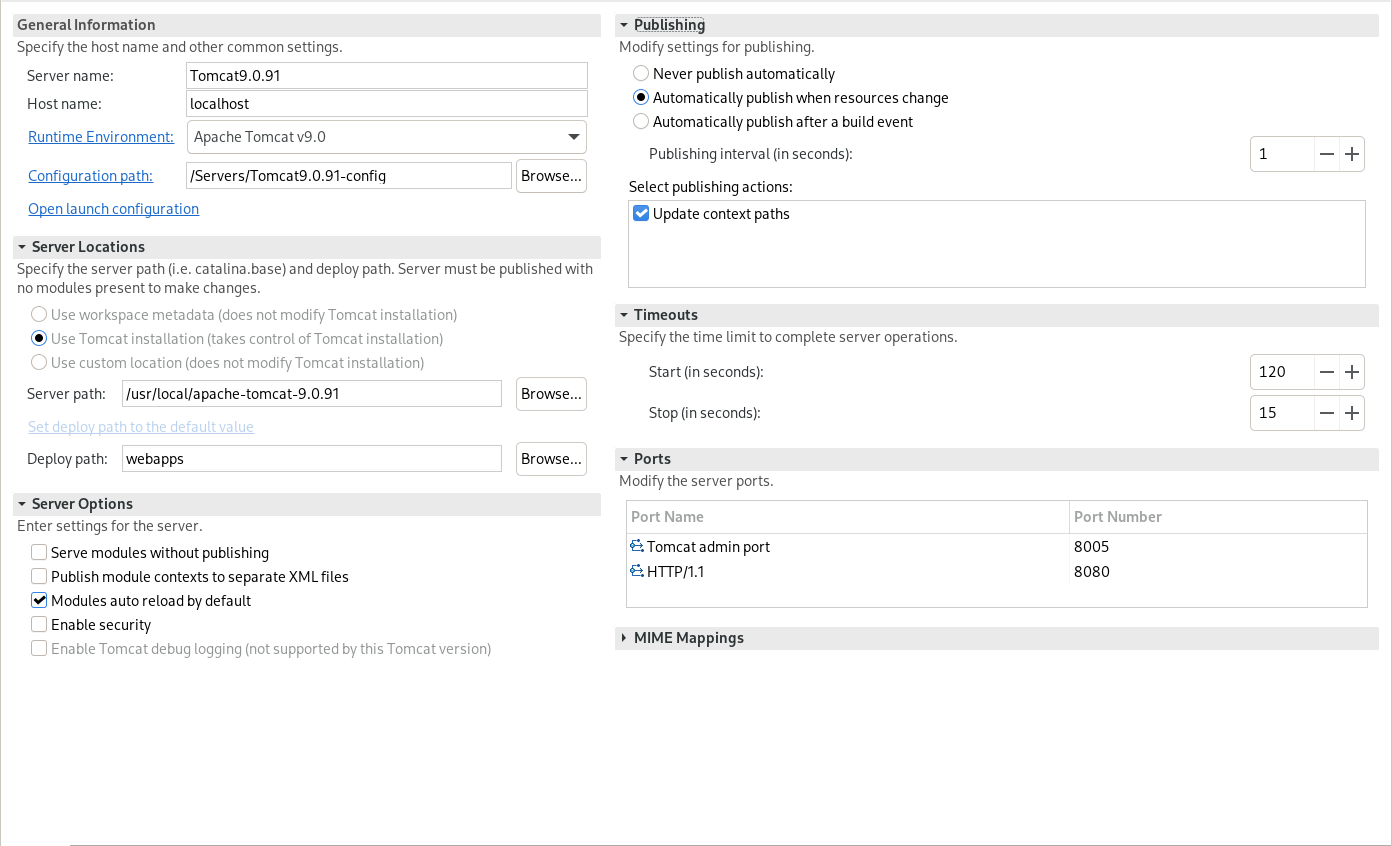Click the Port Name column header
This screenshot has height=846, width=1392.
(x=667, y=517)
